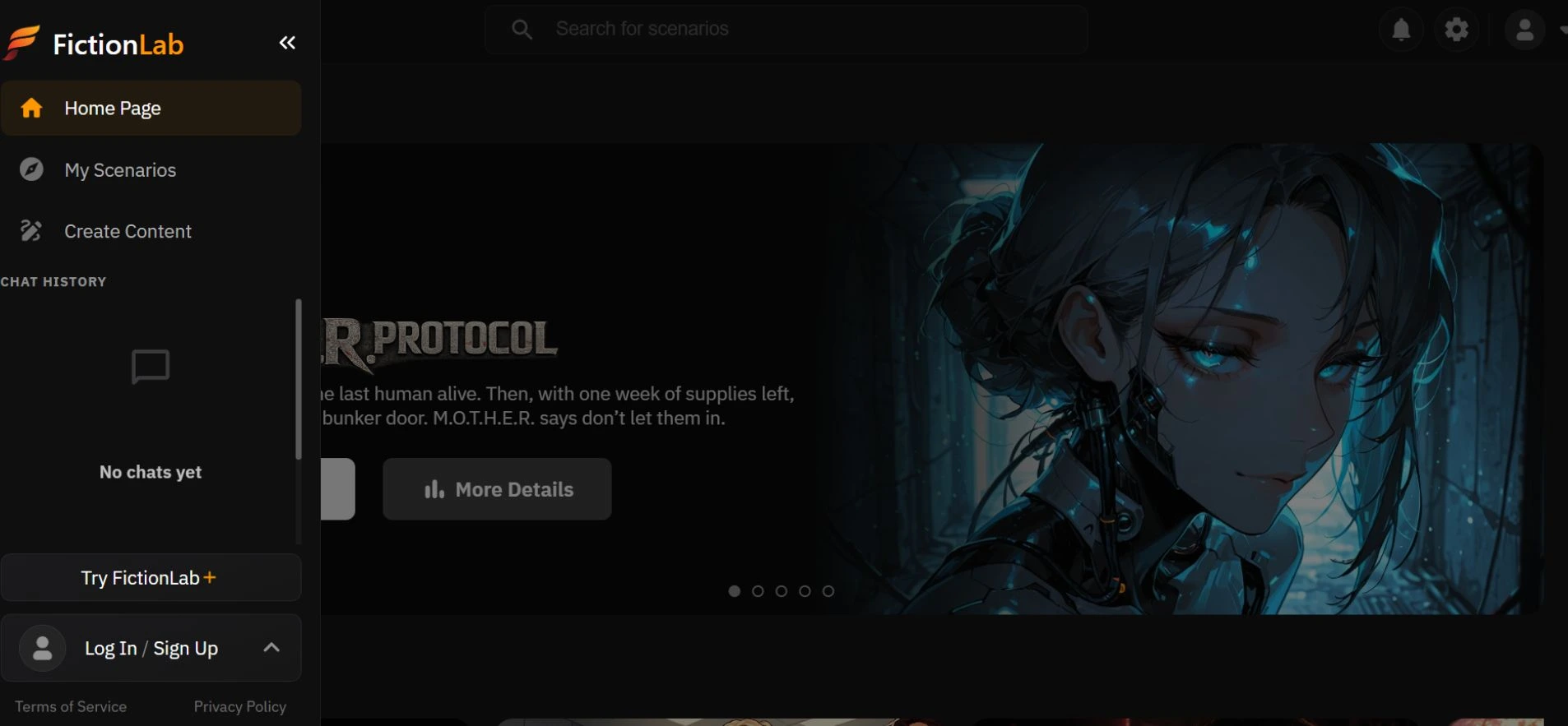Go to Home Page in sidebar
The width and height of the screenshot is (1568, 726).
pos(151,108)
